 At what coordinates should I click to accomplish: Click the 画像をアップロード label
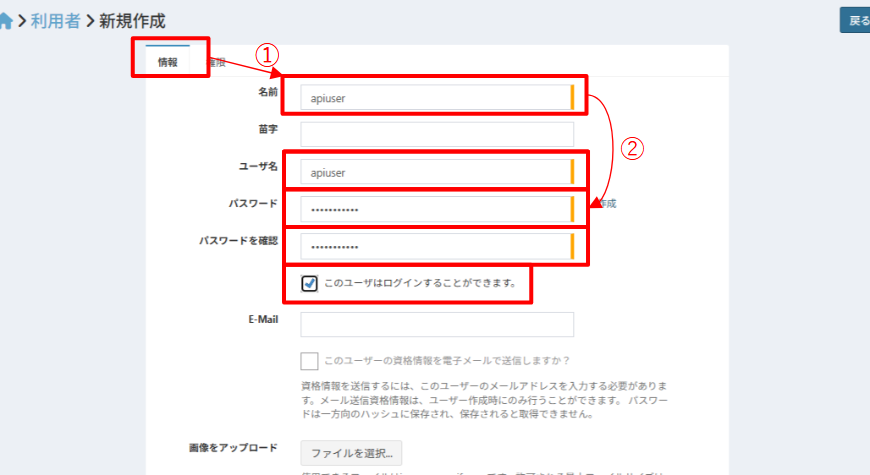[233, 448]
